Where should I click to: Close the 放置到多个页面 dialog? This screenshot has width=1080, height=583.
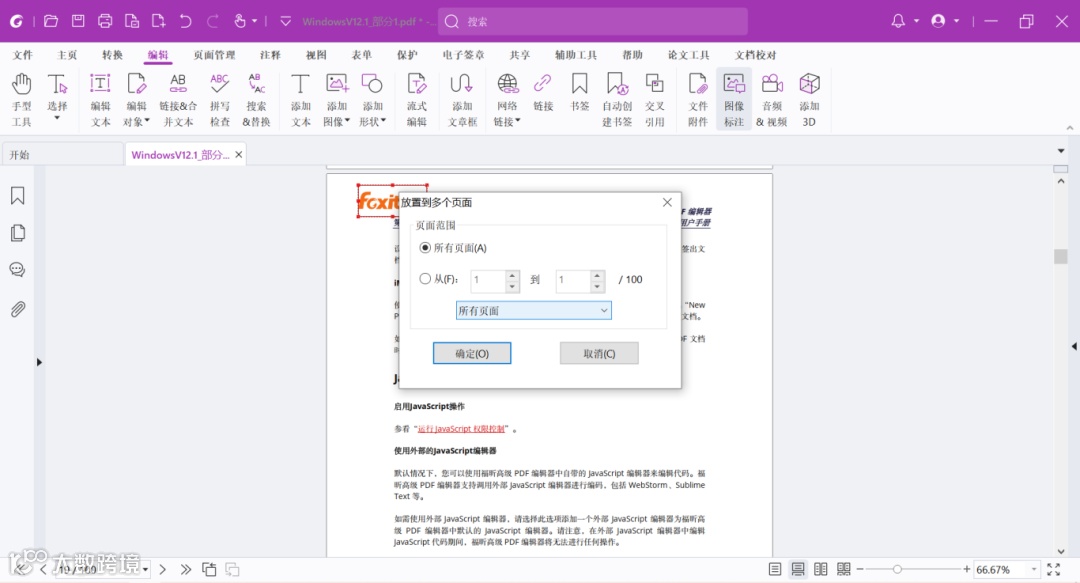tap(667, 203)
